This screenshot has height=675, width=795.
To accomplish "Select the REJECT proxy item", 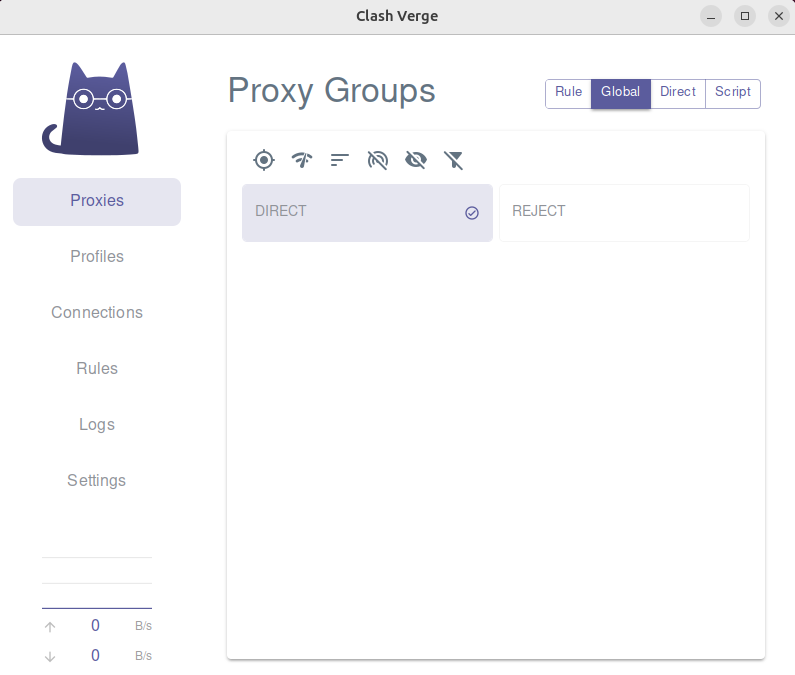I will 624,212.
